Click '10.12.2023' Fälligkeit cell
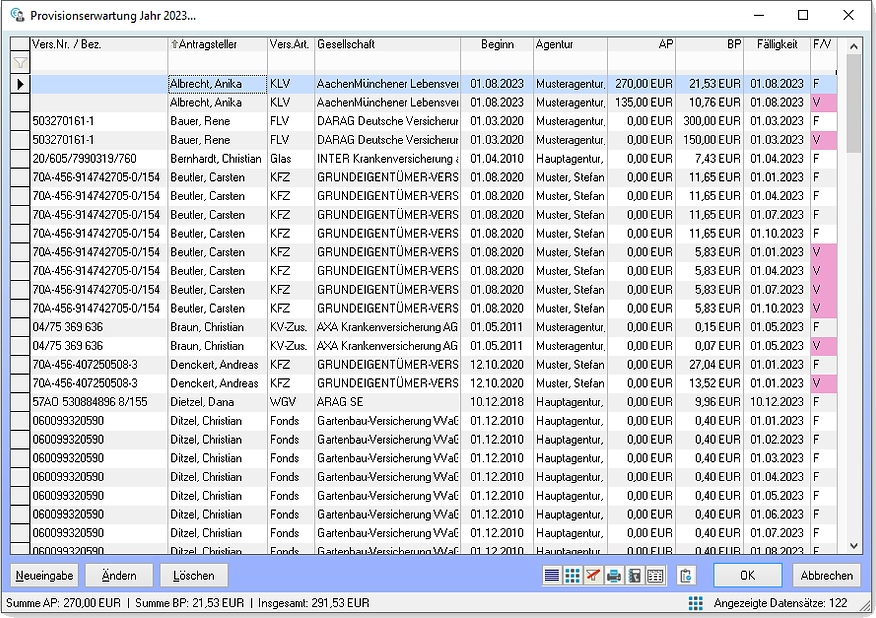The width and height of the screenshot is (876, 618). 777,402
